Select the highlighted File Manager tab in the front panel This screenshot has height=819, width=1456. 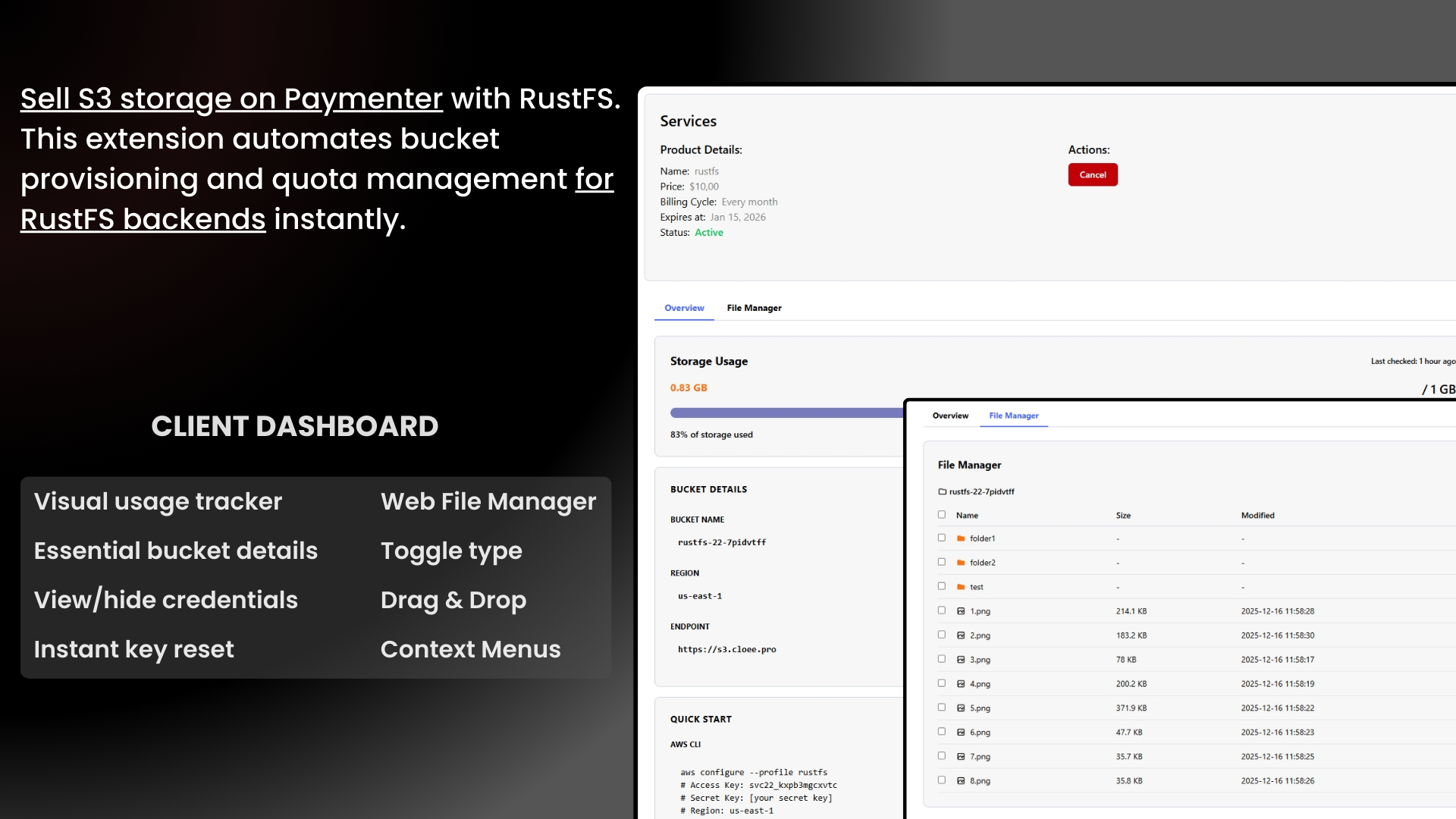click(x=1014, y=416)
